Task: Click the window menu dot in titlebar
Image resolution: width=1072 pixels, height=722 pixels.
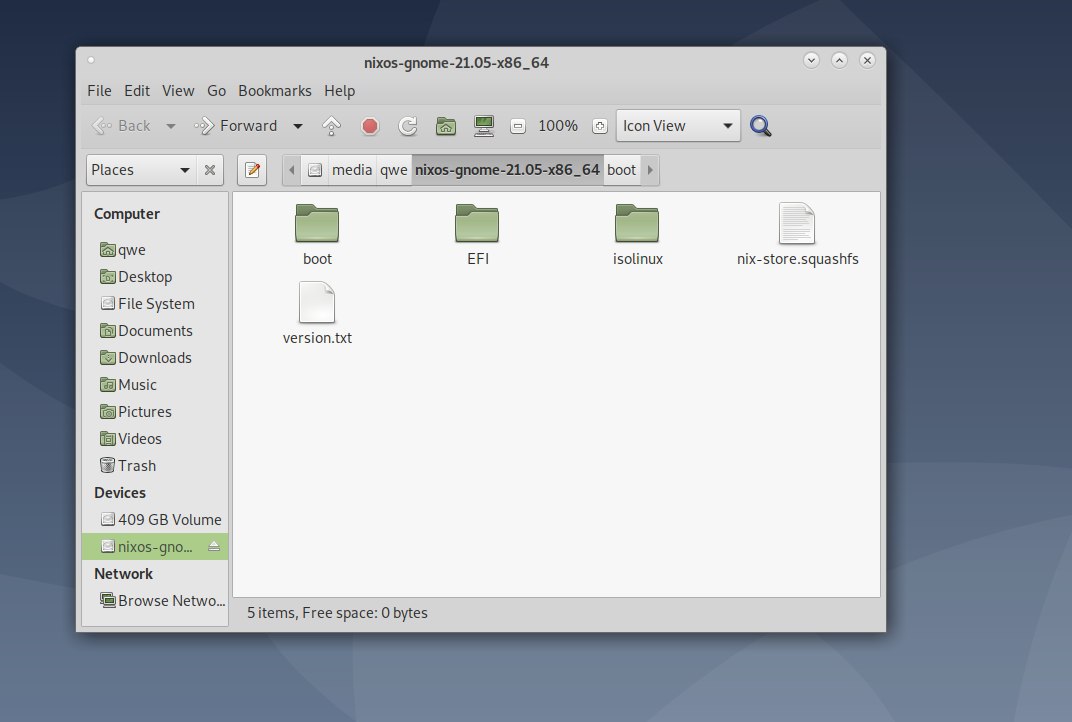Action: (x=91, y=60)
